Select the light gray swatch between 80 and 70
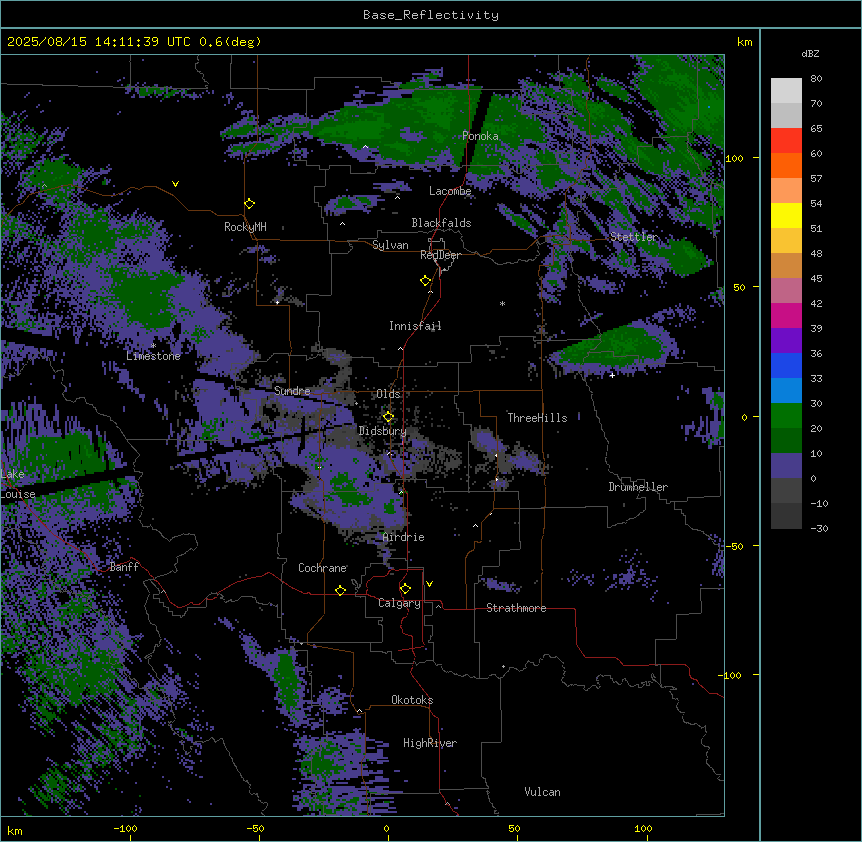This screenshot has width=862, height=842. (x=786, y=91)
